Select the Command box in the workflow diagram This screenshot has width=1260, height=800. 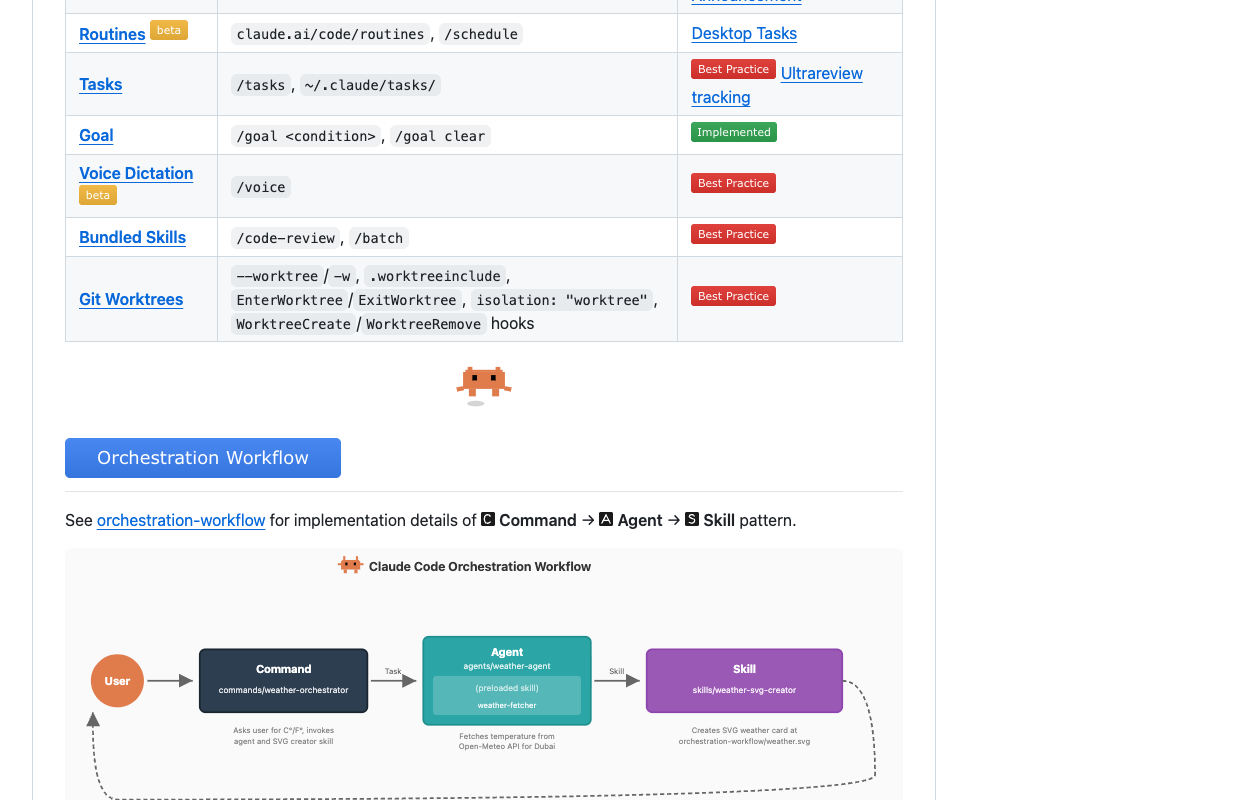[284, 681]
